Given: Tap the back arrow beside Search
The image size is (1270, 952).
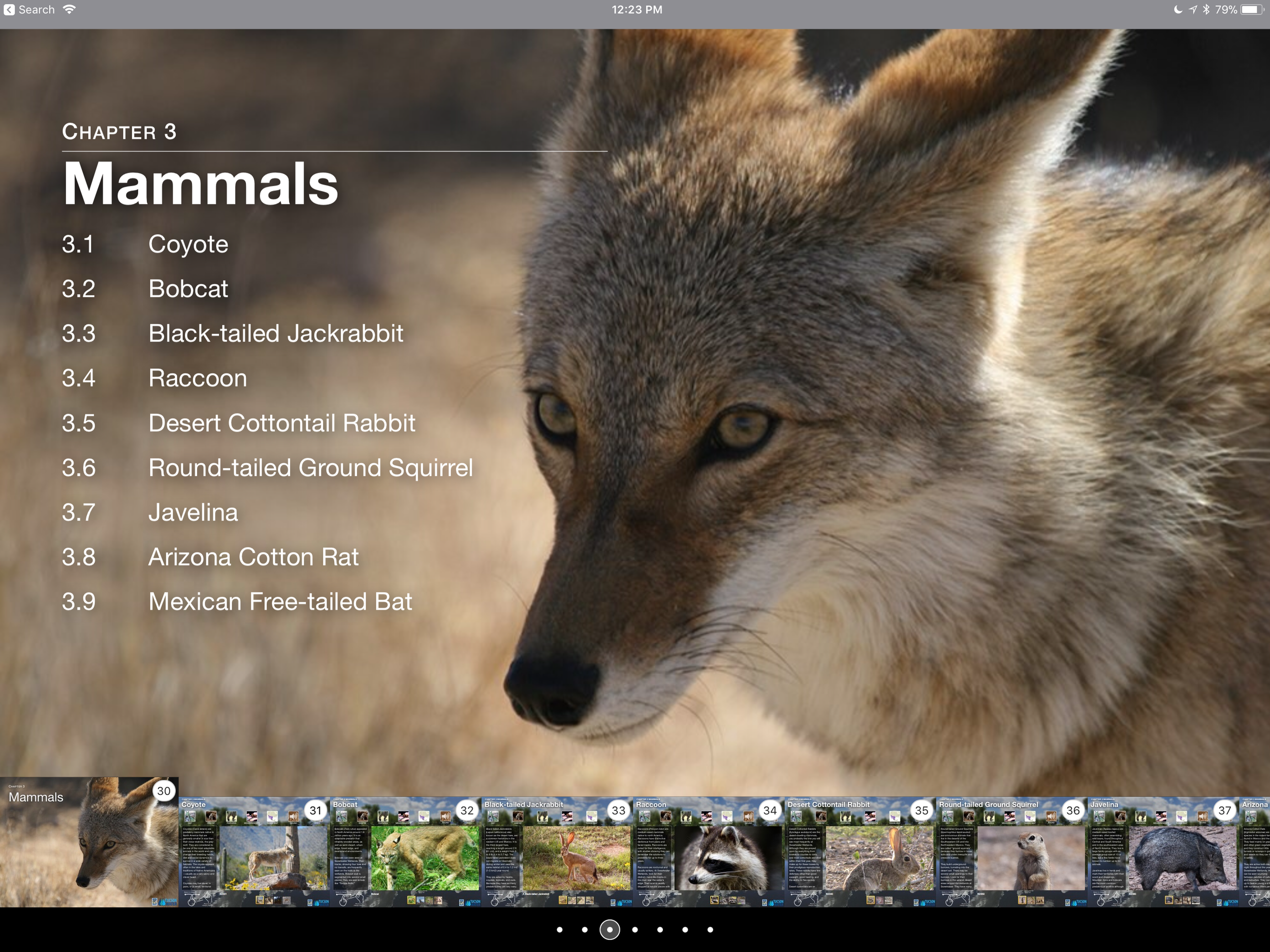Looking at the screenshot, I should [x=9, y=10].
